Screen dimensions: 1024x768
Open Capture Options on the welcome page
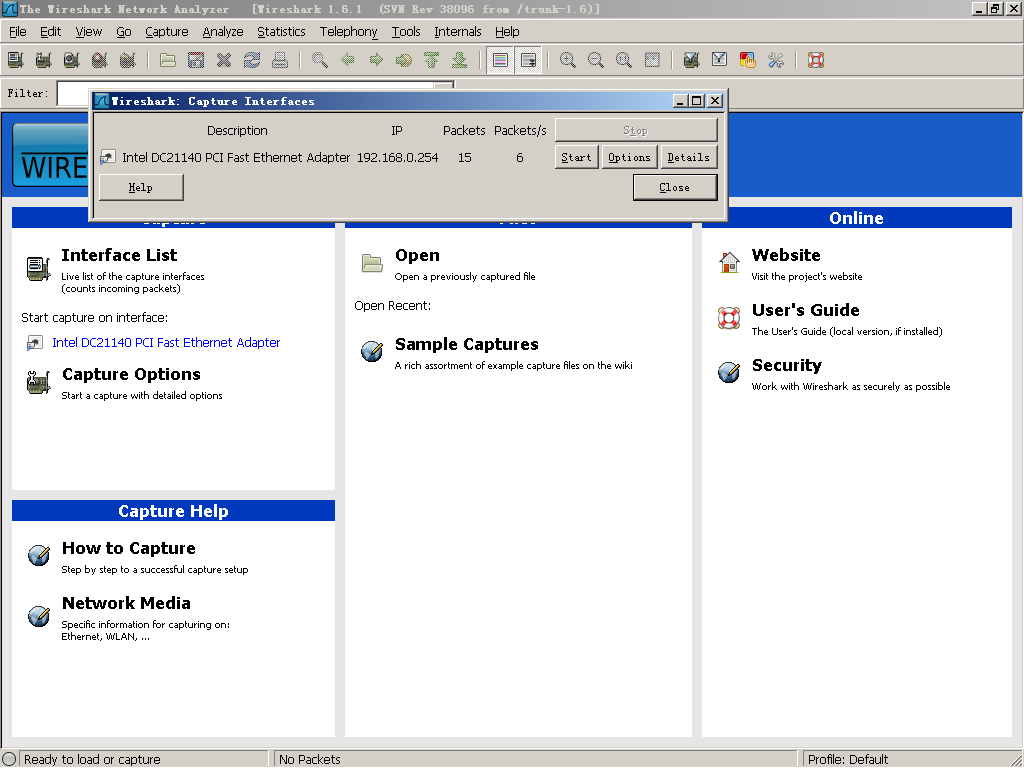(131, 374)
